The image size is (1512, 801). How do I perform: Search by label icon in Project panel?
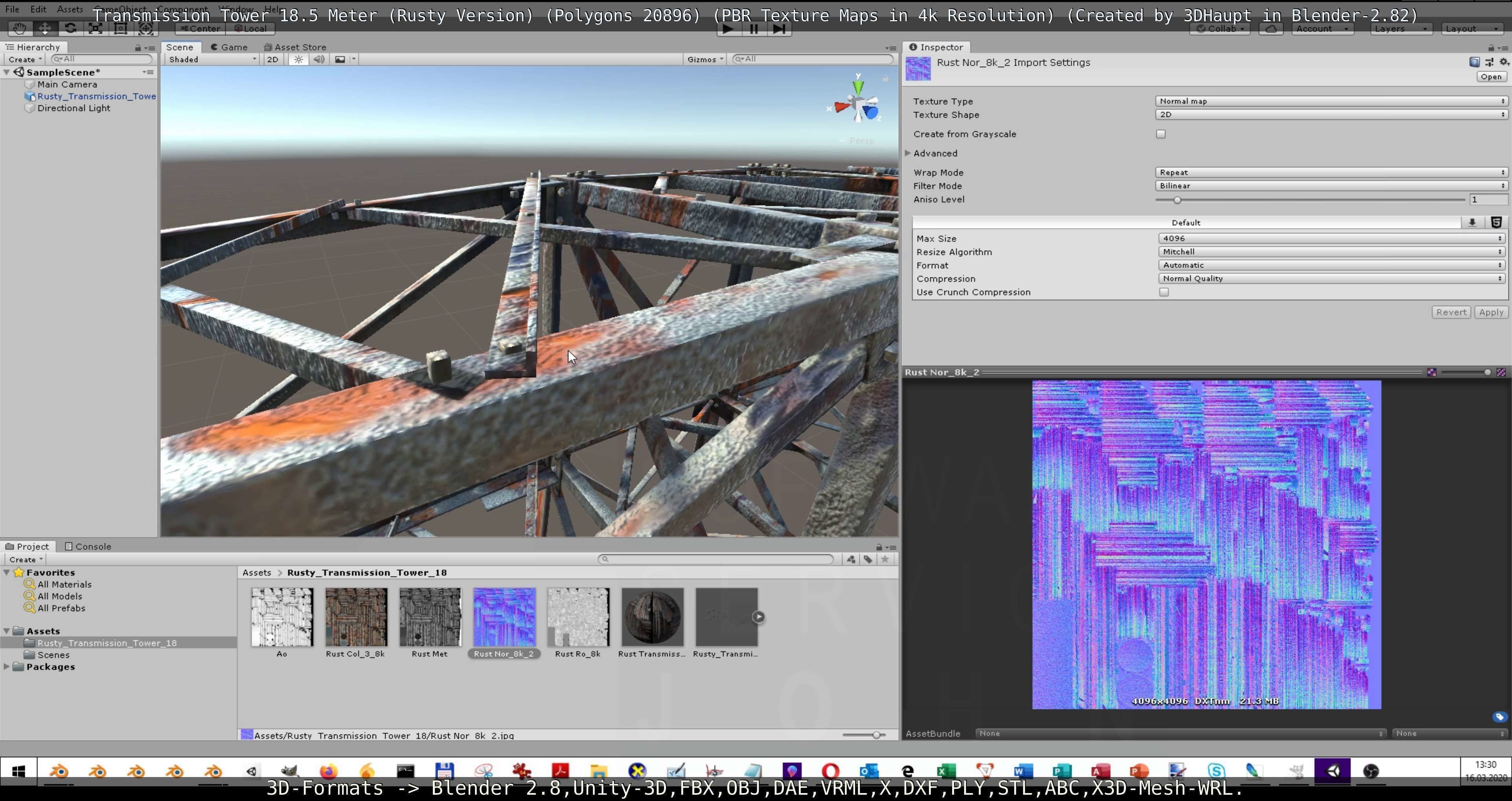tap(868, 559)
